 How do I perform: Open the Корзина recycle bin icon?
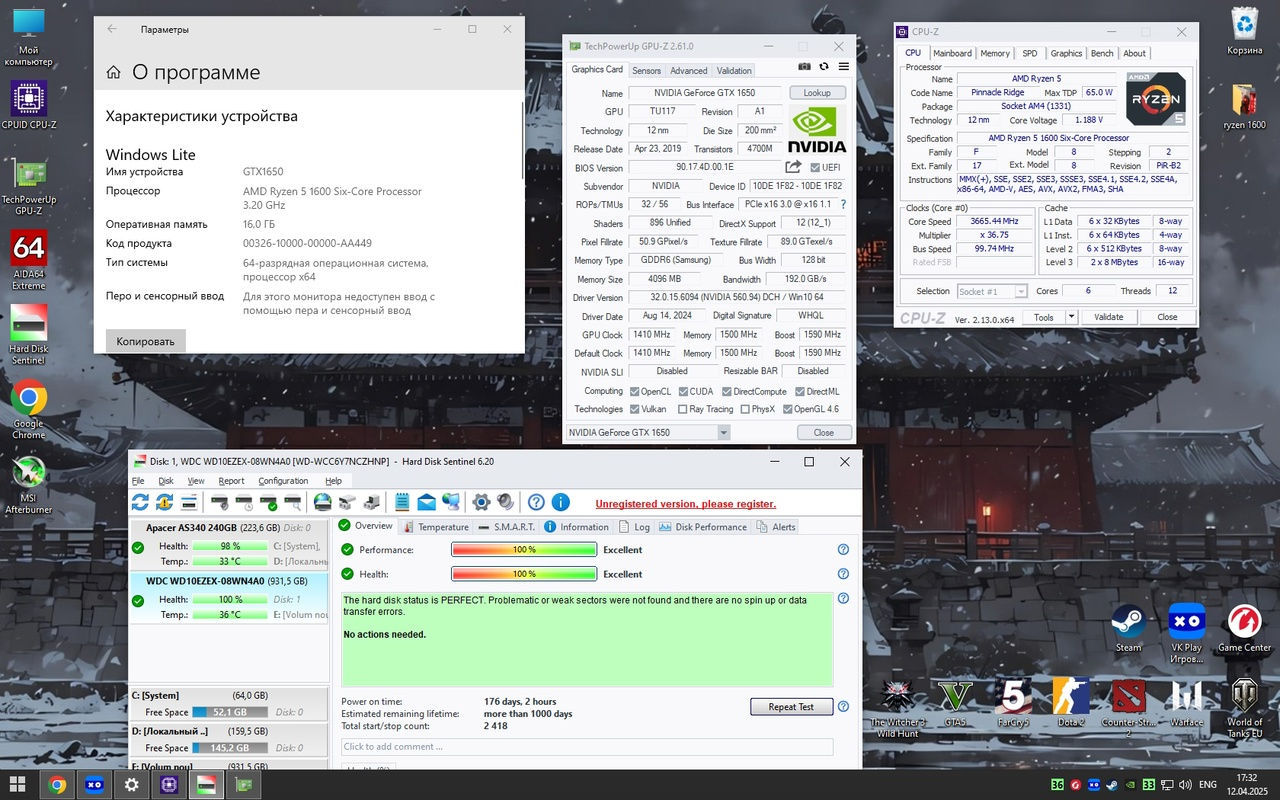point(1244,31)
